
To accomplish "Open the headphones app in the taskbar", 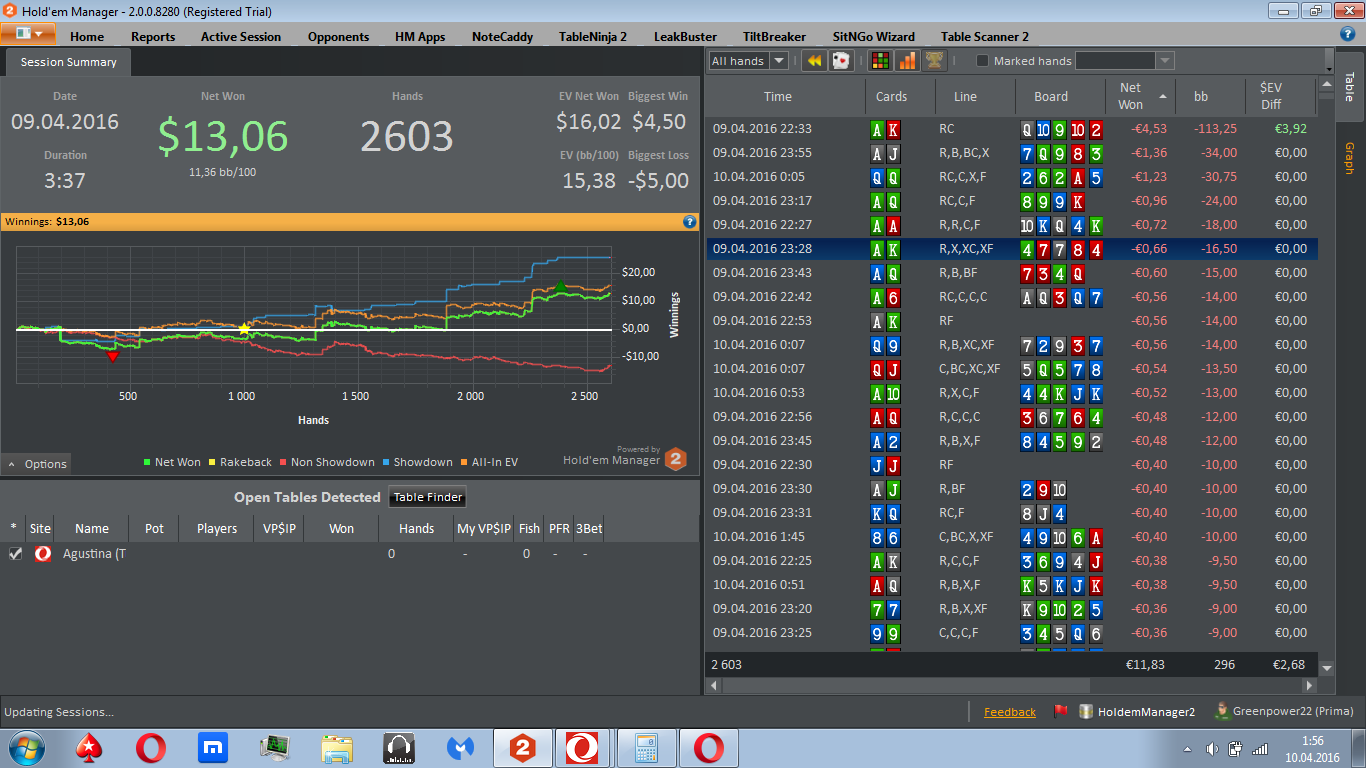I will tap(399, 748).
